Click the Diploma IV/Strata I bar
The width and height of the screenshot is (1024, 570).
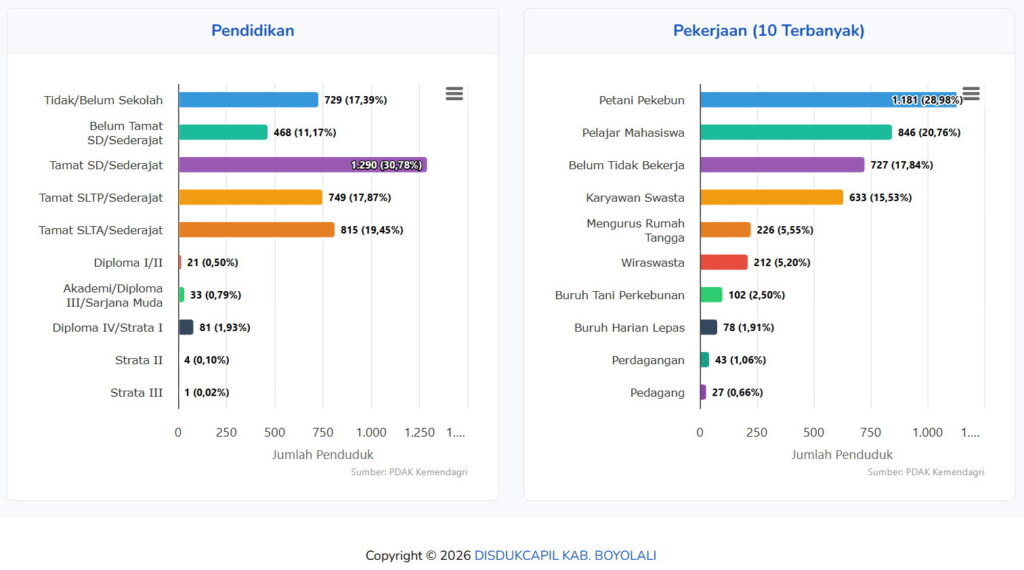[186, 327]
